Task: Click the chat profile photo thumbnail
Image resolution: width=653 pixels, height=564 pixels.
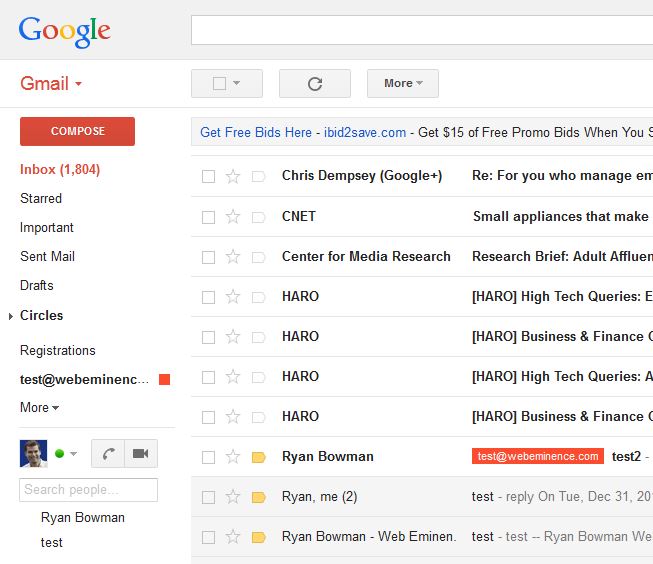Action: click(x=33, y=454)
